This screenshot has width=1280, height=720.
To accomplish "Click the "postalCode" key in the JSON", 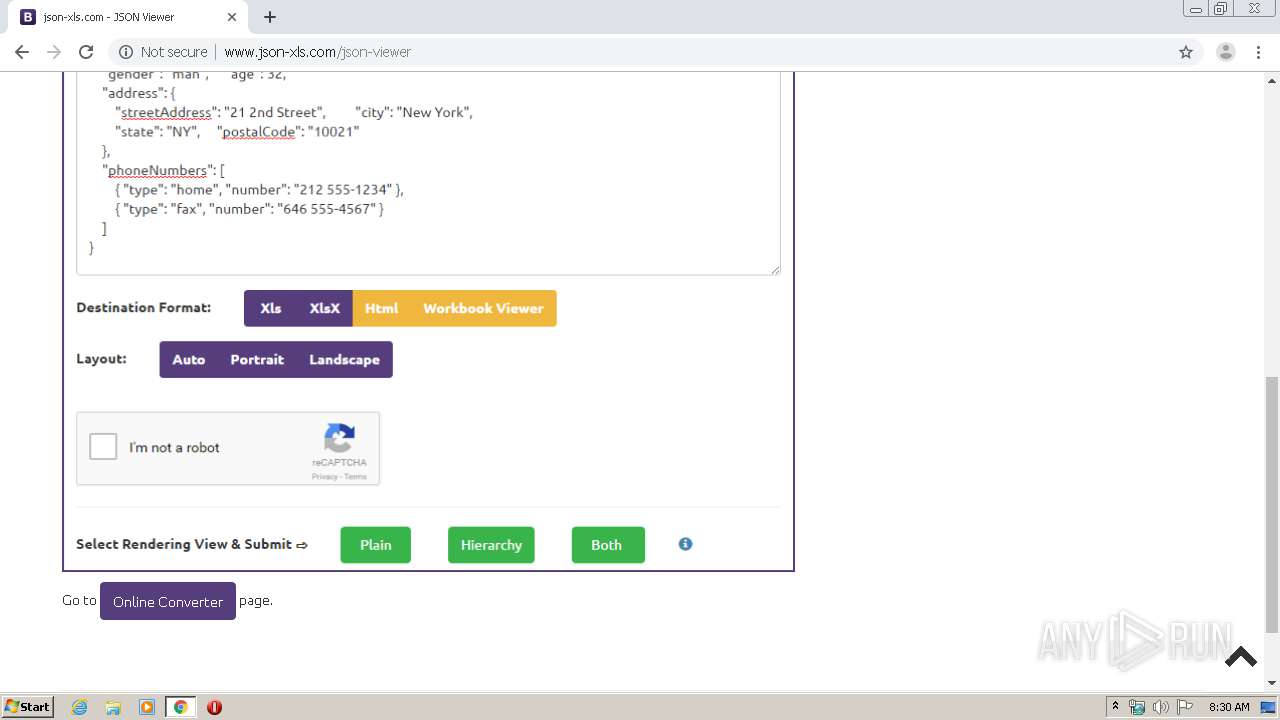I will click(258, 131).
